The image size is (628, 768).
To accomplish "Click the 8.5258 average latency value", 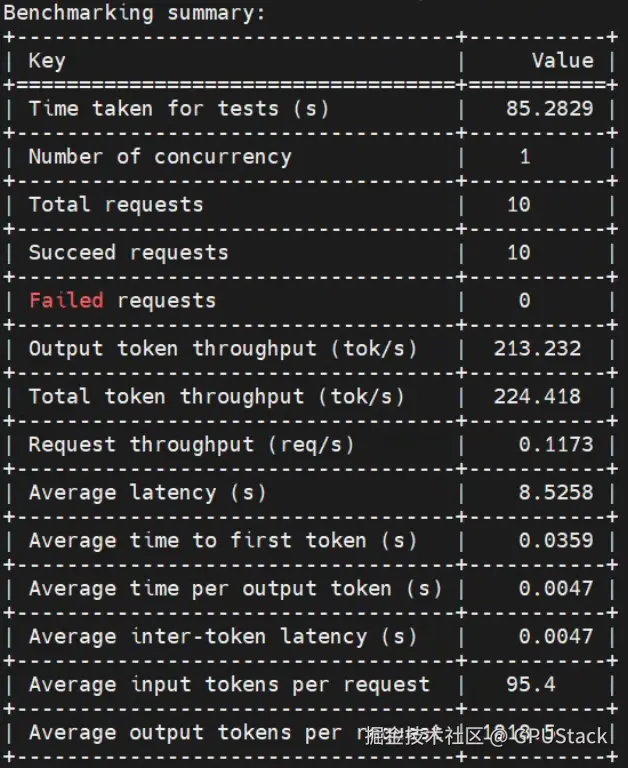I will (556, 493).
